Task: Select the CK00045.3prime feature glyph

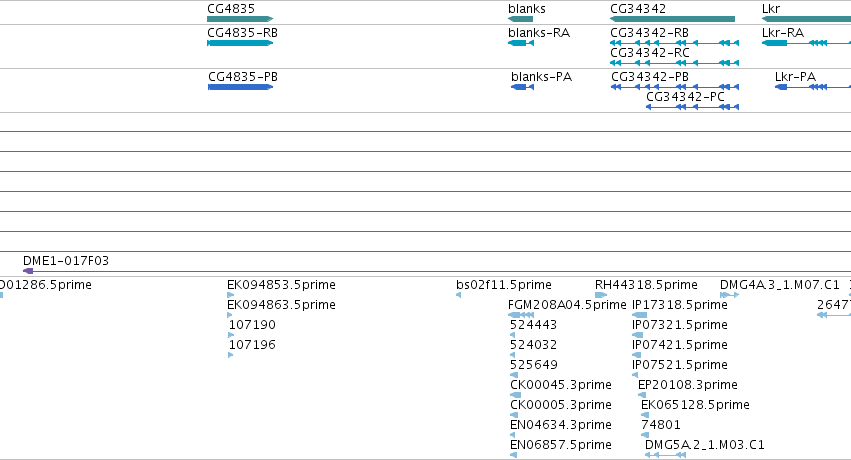Action: tap(516, 395)
